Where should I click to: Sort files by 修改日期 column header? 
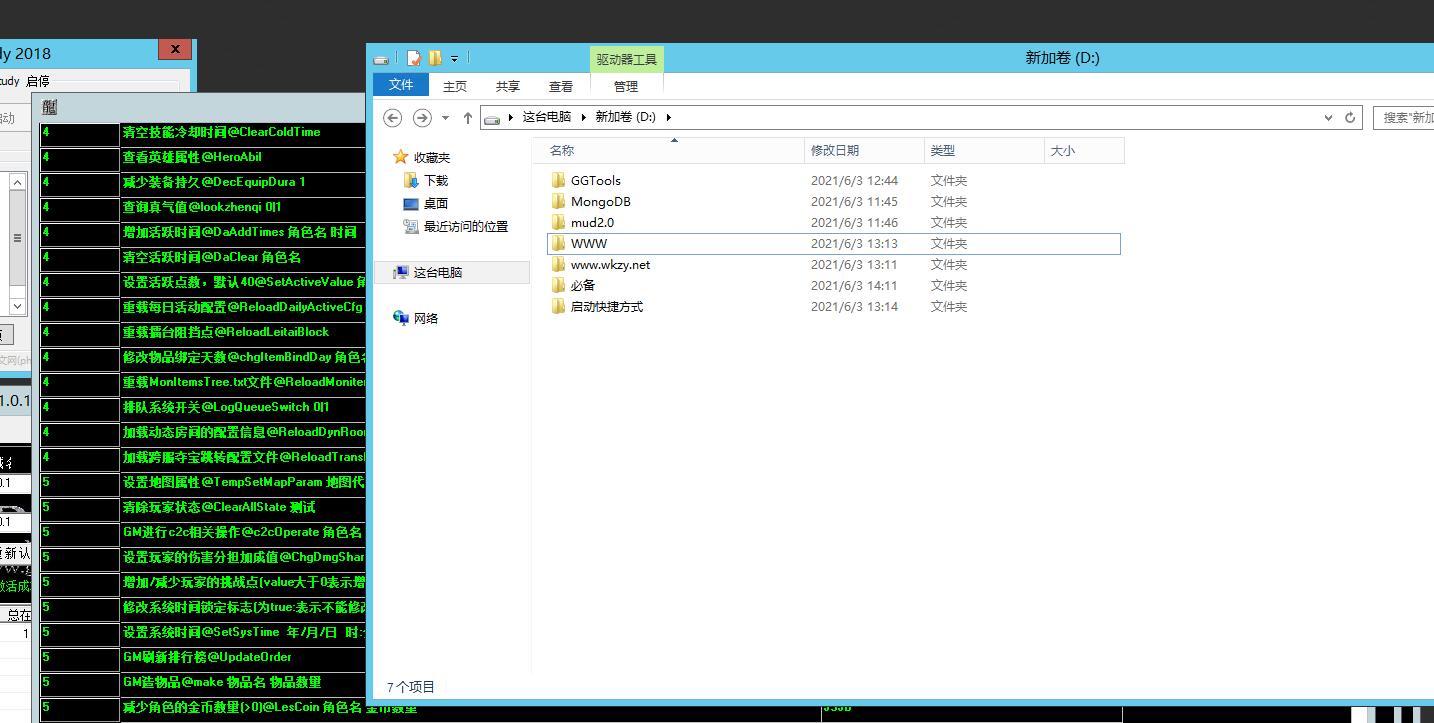pos(835,151)
